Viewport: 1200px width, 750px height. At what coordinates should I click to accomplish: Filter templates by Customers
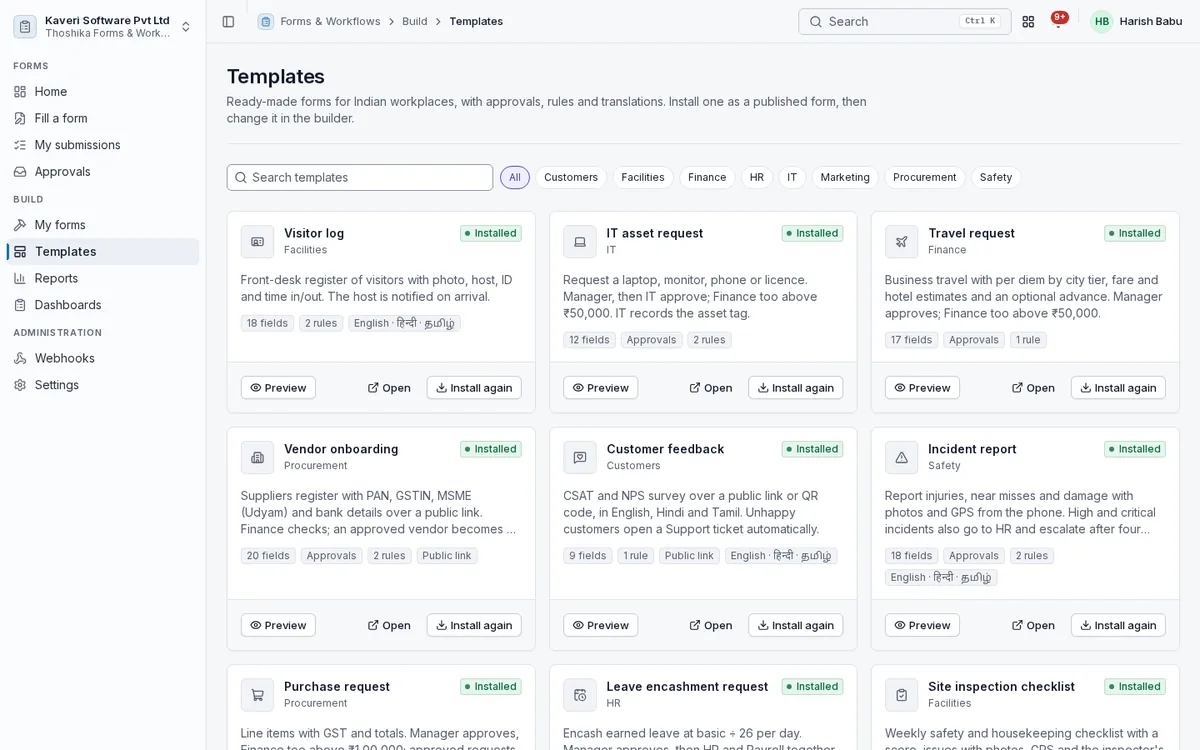point(571,177)
